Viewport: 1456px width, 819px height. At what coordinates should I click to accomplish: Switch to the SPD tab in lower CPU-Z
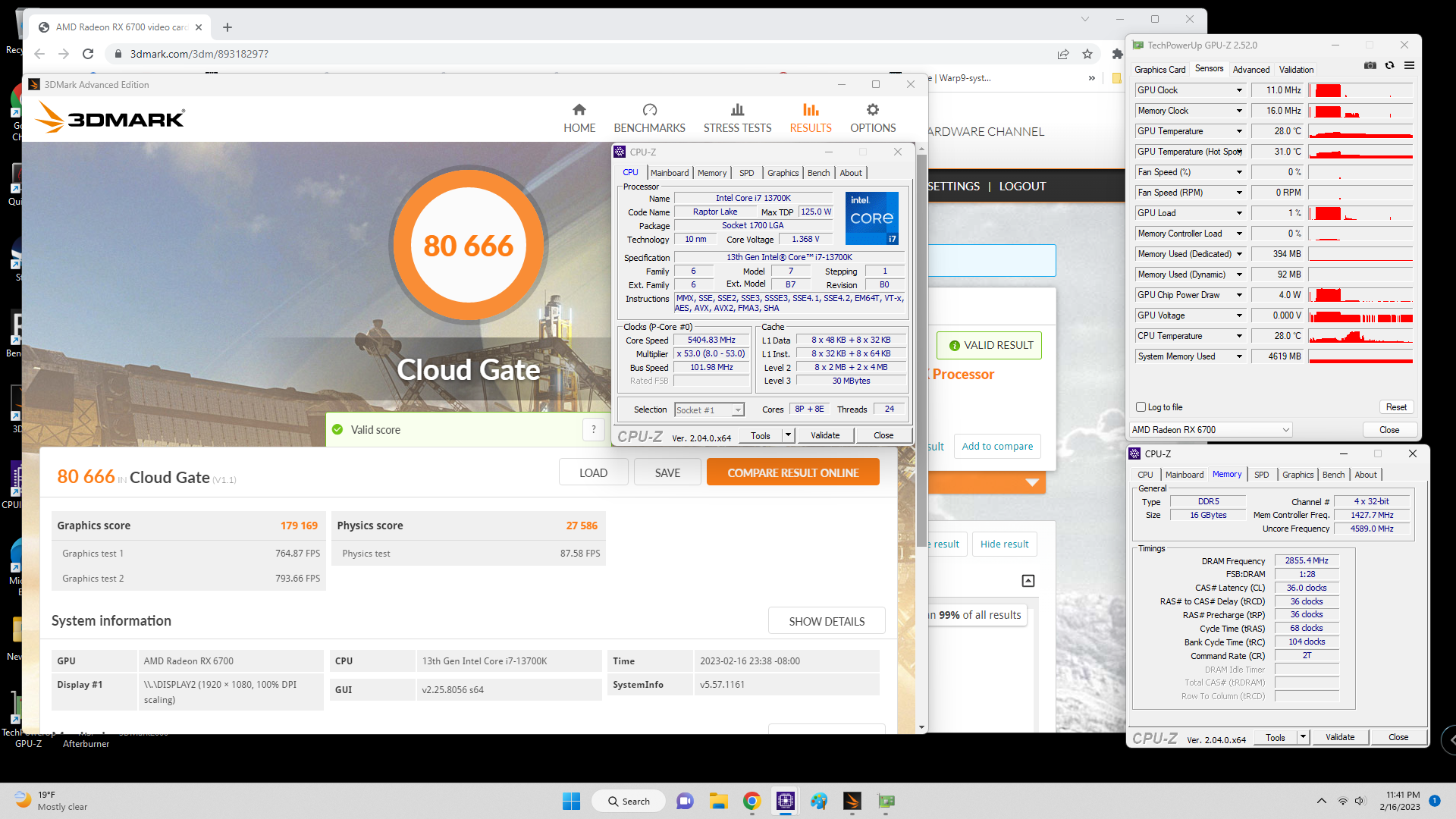[x=1261, y=475]
